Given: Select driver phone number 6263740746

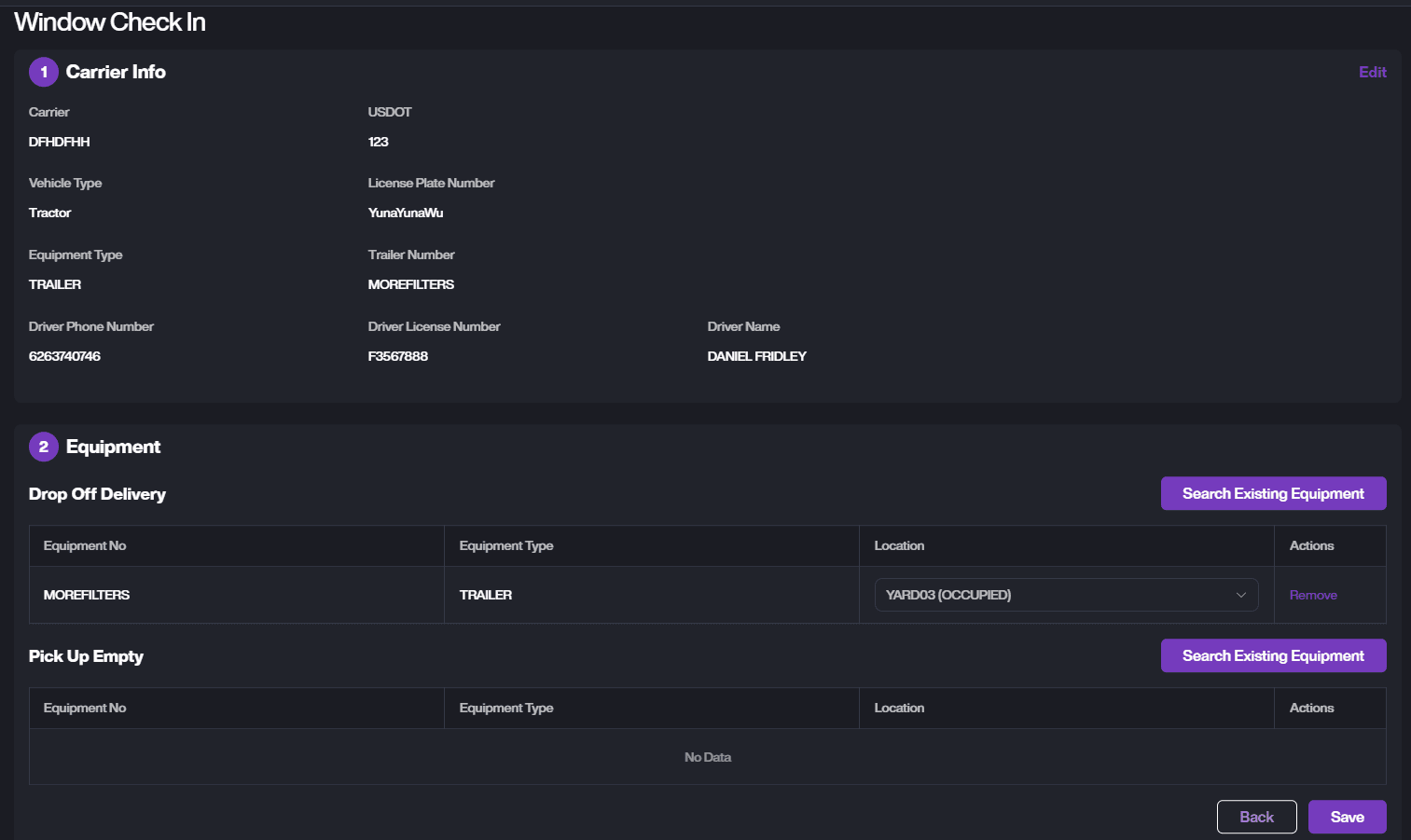Looking at the screenshot, I should click(x=64, y=356).
